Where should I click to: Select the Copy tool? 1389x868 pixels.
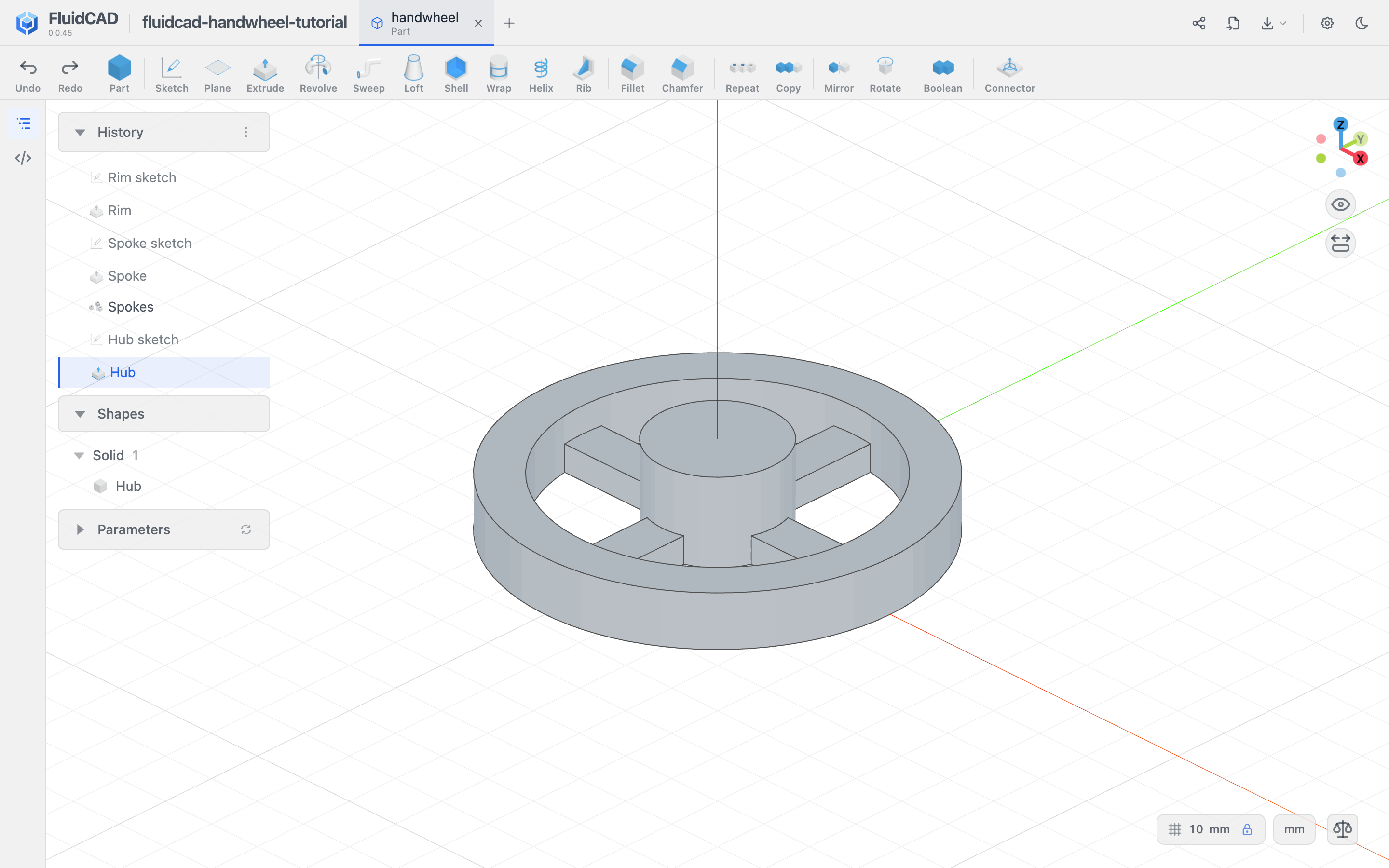(x=788, y=74)
